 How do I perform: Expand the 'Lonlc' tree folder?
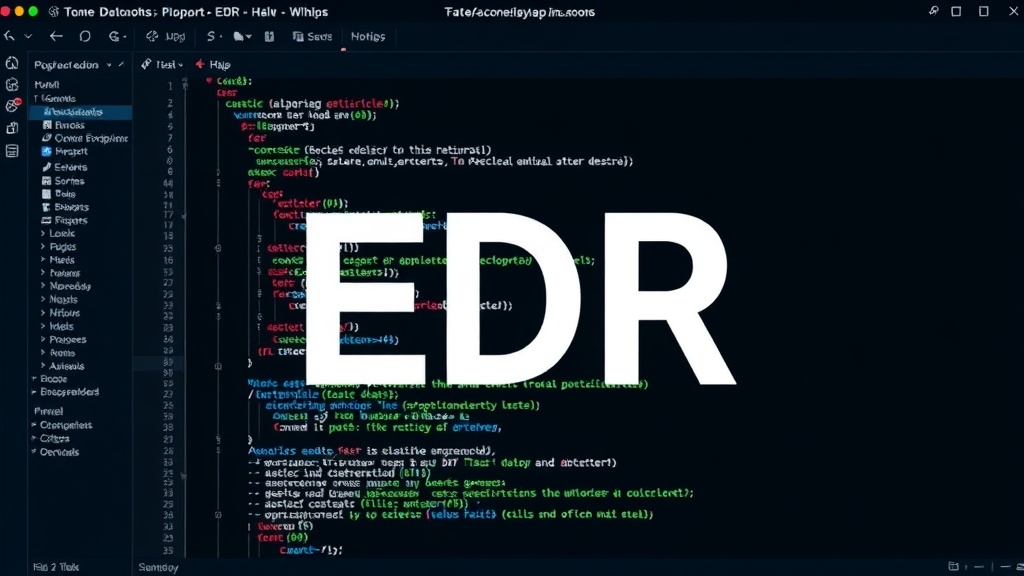click(x=43, y=233)
